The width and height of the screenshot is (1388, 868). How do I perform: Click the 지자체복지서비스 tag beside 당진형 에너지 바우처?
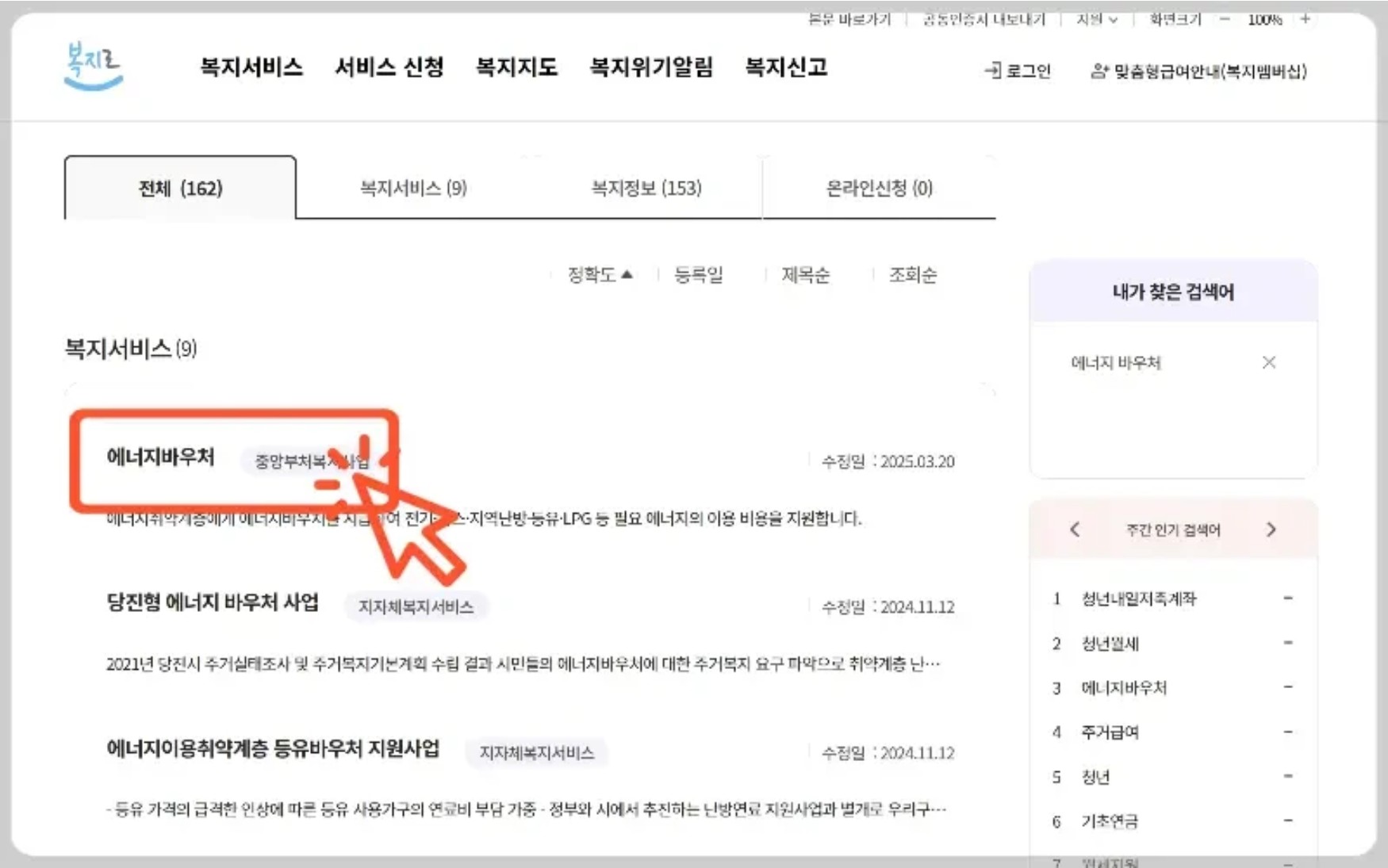(x=416, y=606)
